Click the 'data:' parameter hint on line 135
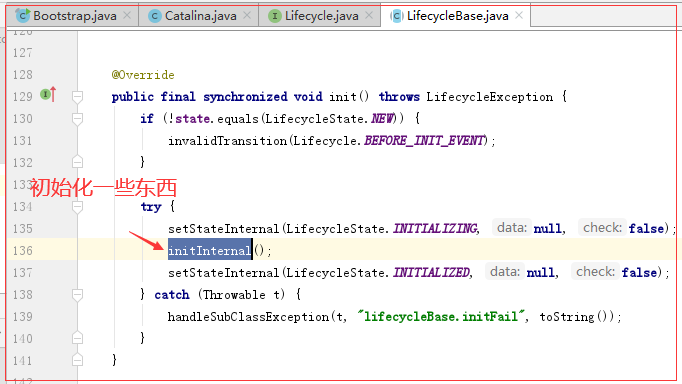The image size is (682, 384). coord(512,227)
